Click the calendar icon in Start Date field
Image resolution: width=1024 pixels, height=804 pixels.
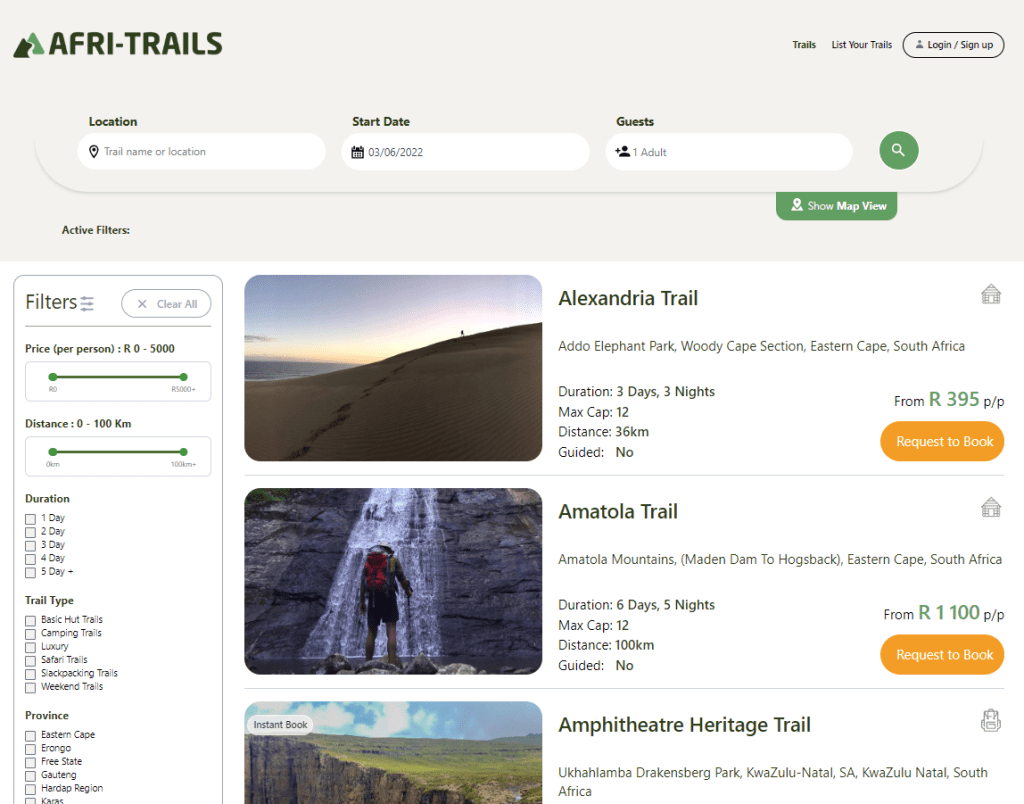click(358, 152)
